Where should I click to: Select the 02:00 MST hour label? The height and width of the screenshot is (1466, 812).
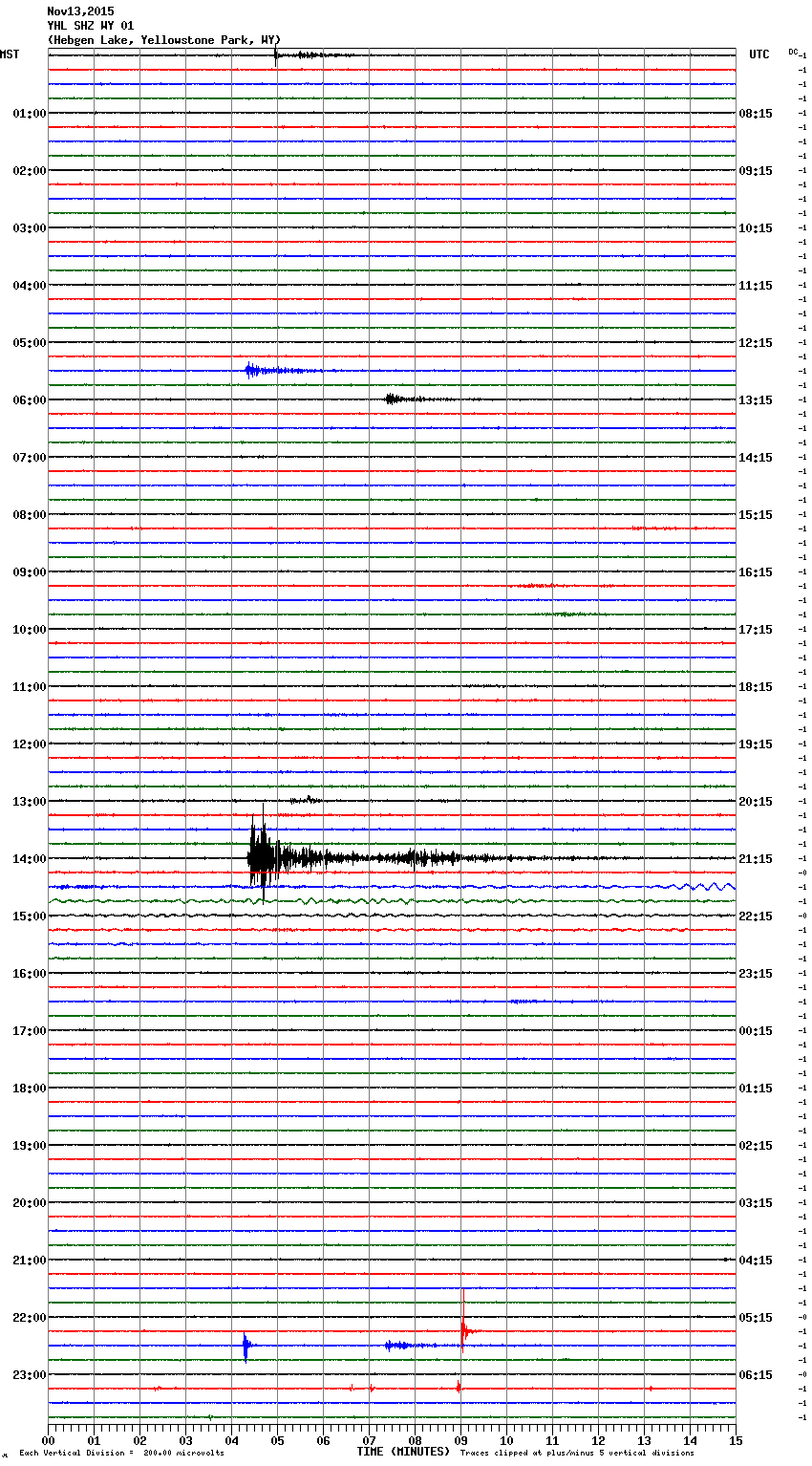coord(30,171)
